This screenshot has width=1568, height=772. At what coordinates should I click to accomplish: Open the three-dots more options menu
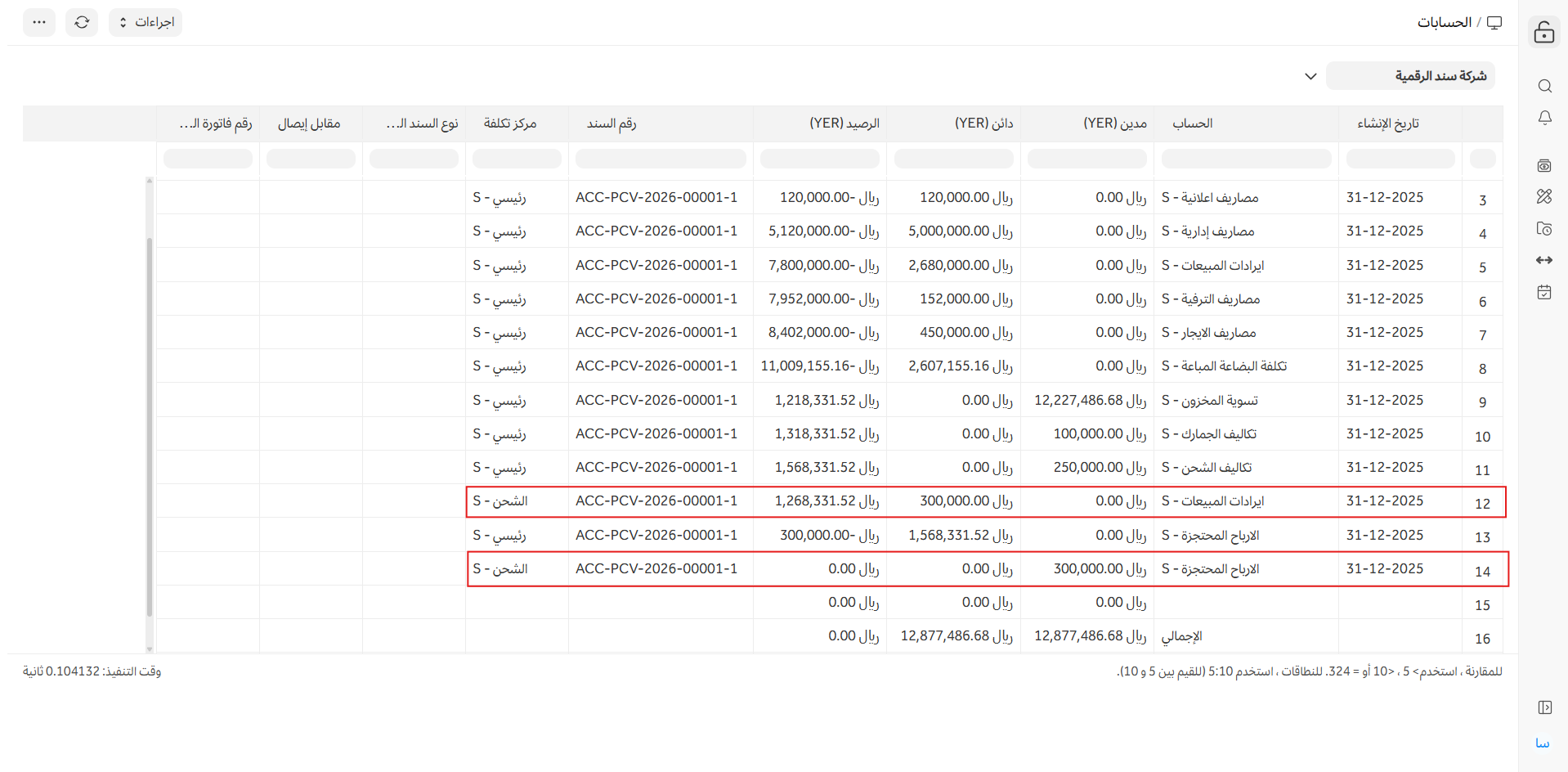(x=39, y=22)
